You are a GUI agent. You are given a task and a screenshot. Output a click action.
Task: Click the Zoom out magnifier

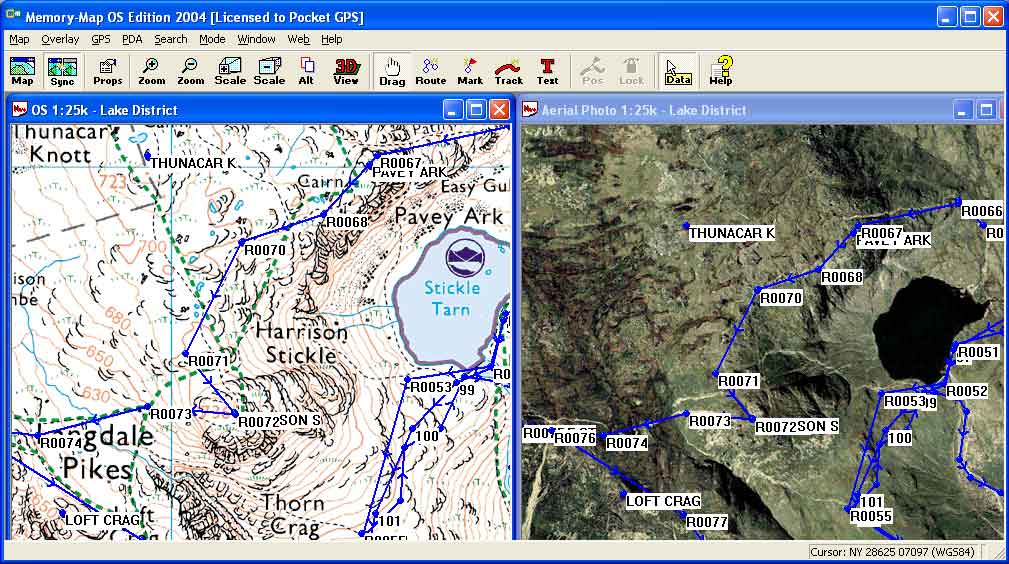190,71
